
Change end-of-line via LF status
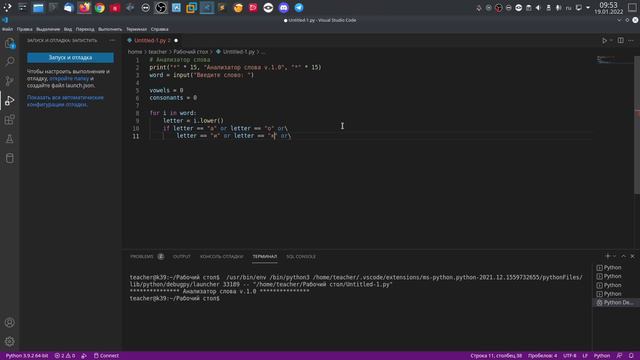tap(584, 356)
